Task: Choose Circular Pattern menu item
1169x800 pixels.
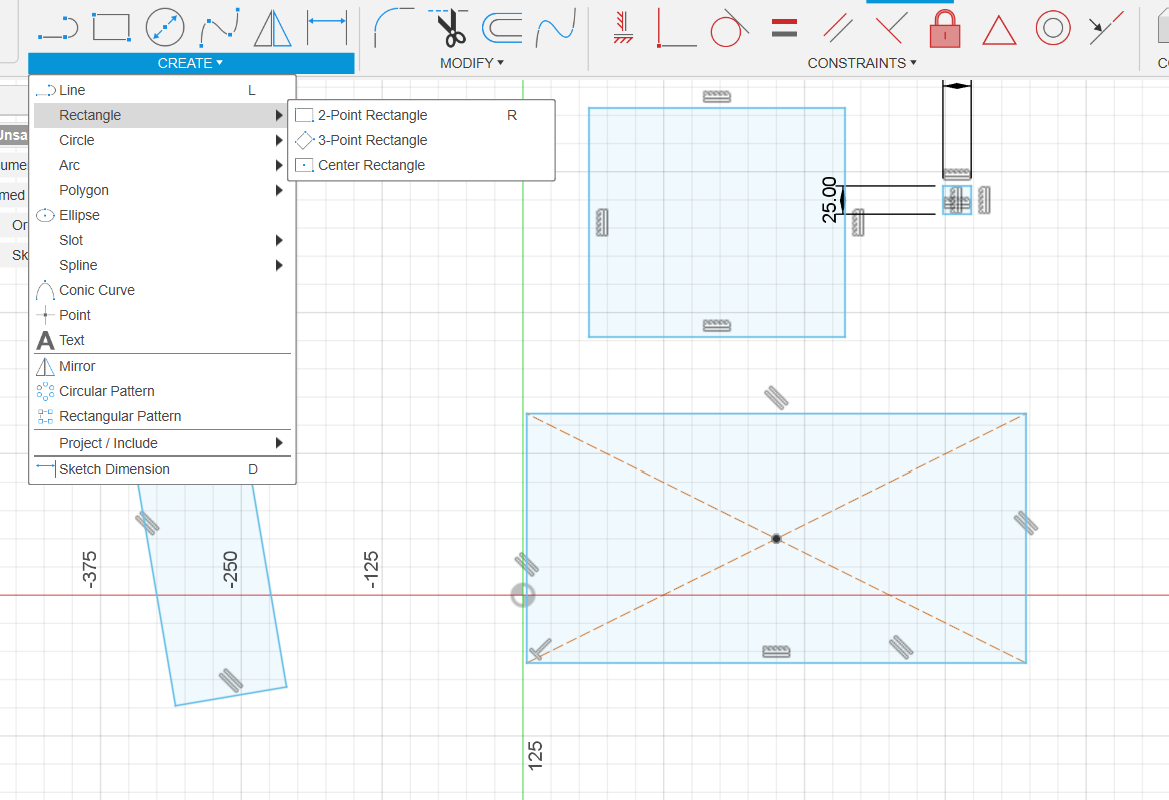Action: tap(162, 391)
